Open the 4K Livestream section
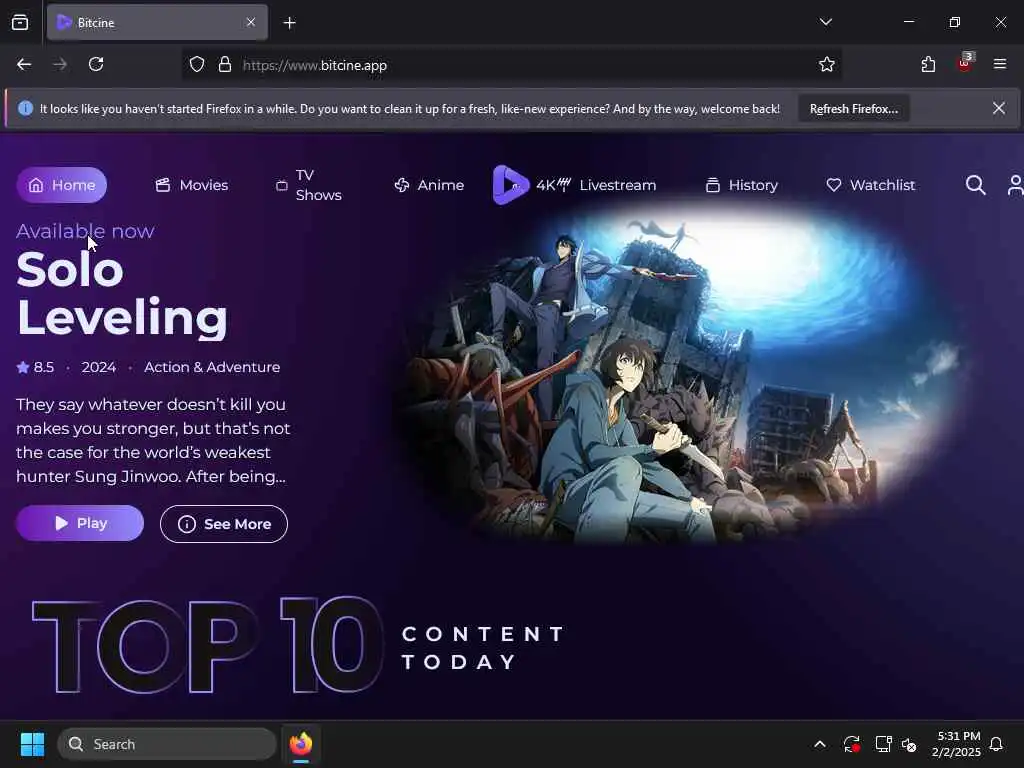 point(596,185)
